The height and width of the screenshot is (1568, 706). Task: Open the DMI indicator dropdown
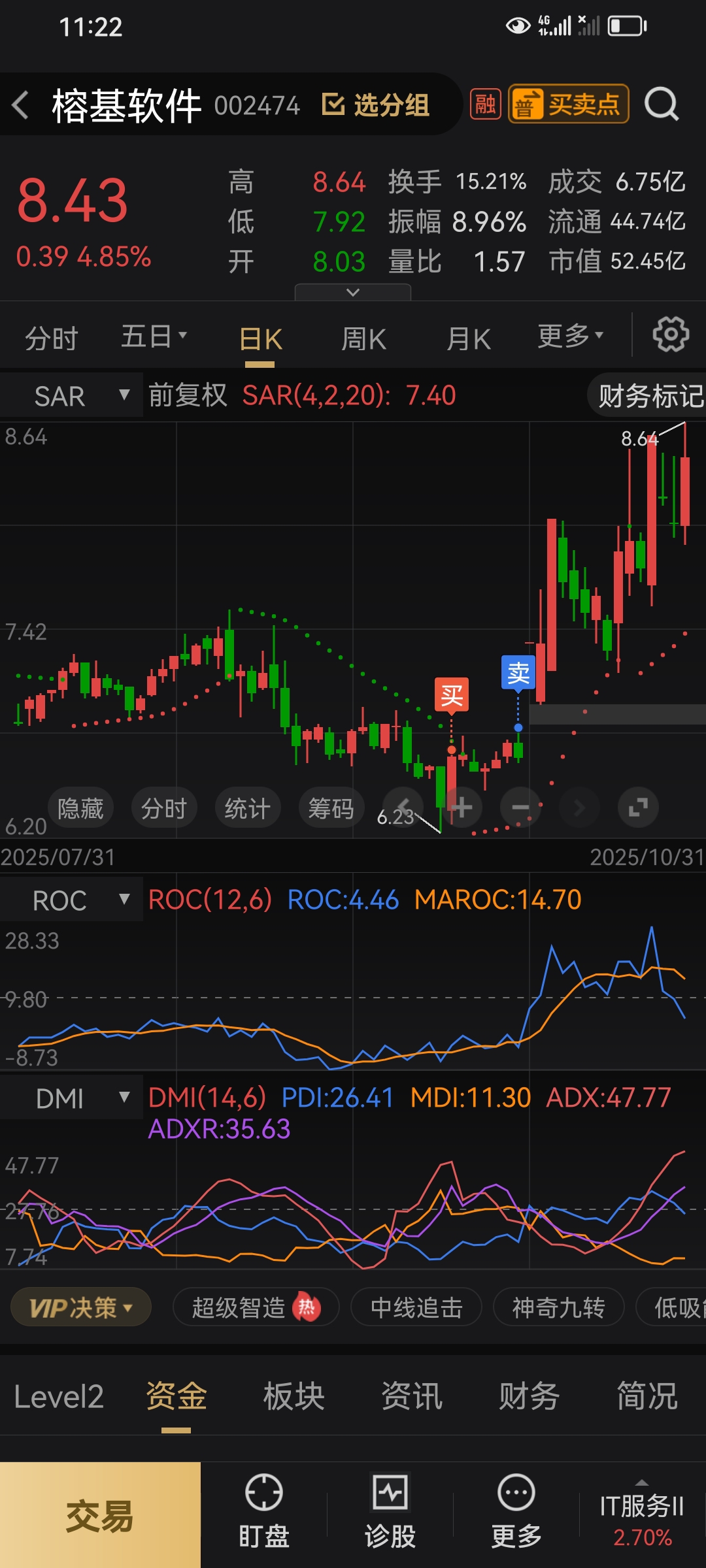point(71,1098)
